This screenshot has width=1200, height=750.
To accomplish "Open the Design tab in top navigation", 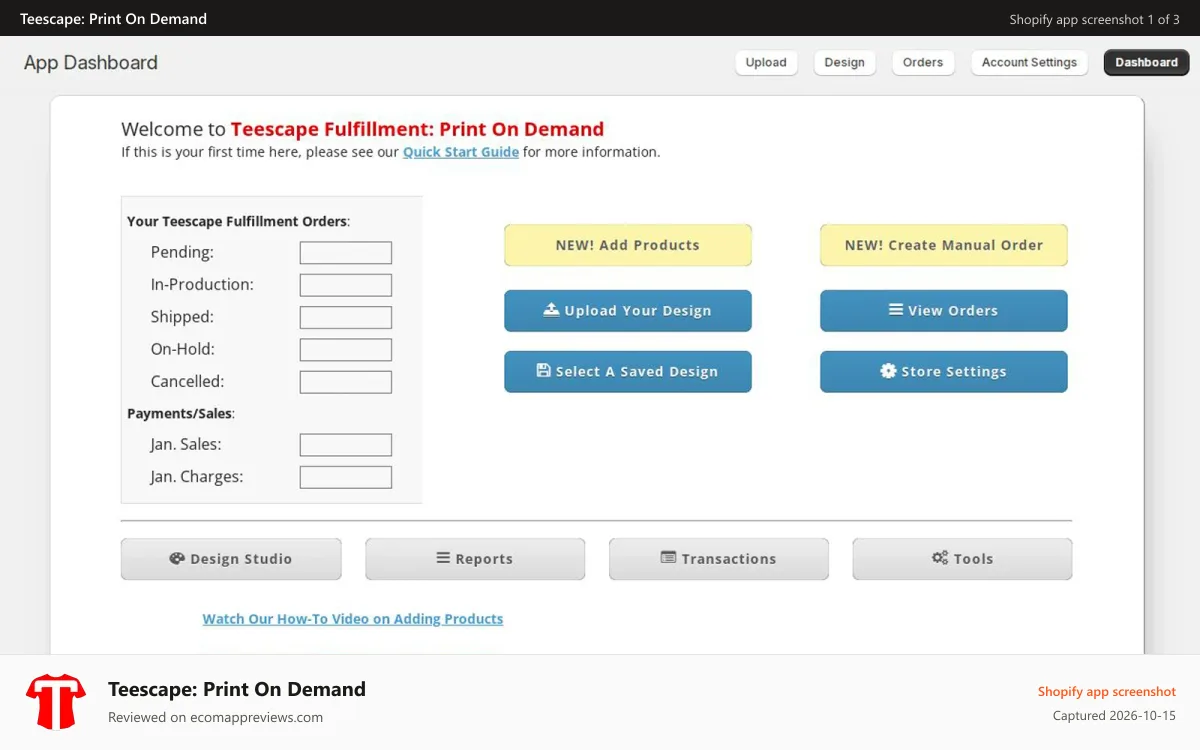I will coord(844,62).
